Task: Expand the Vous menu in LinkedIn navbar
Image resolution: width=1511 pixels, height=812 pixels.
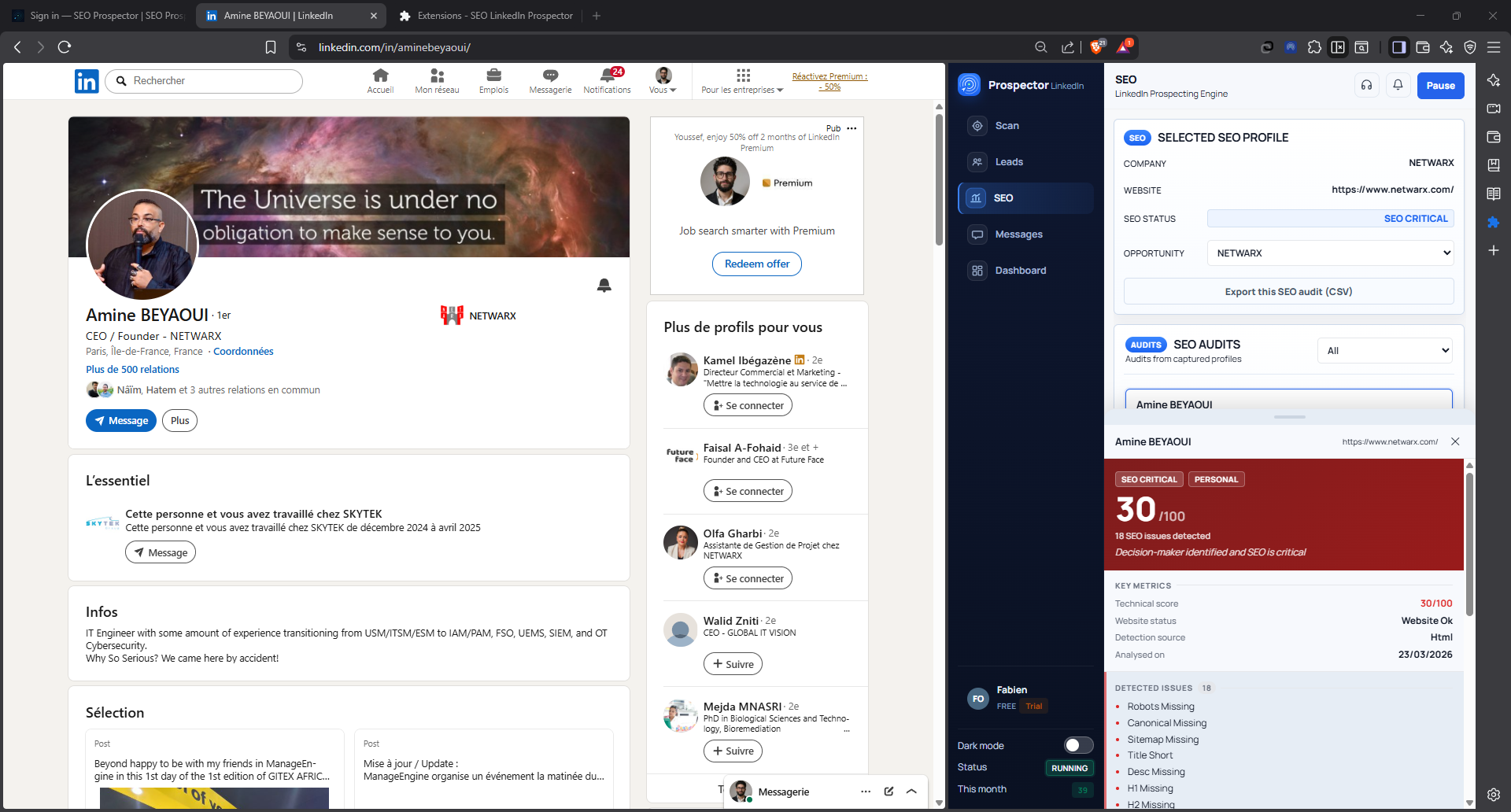Action: pyautogui.click(x=663, y=80)
